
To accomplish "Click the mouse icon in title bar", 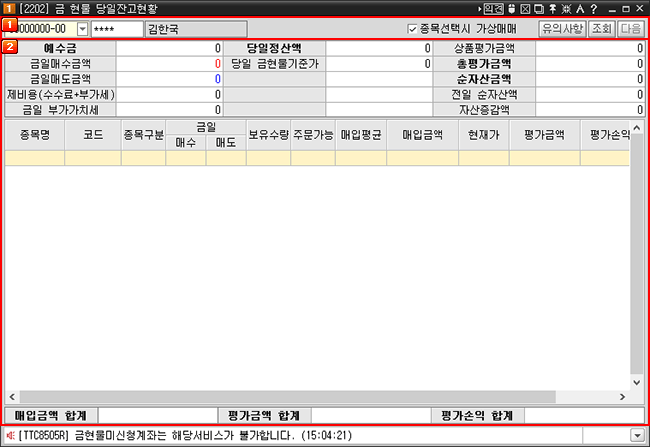I will tap(513, 9).
